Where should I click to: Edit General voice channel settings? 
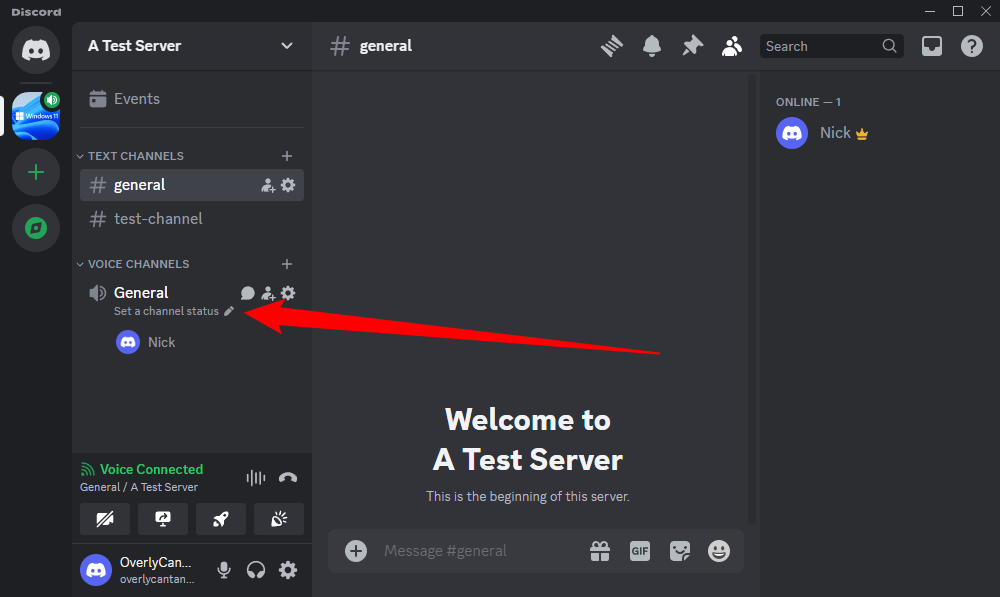pyautogui.click(x=288, y=293)
